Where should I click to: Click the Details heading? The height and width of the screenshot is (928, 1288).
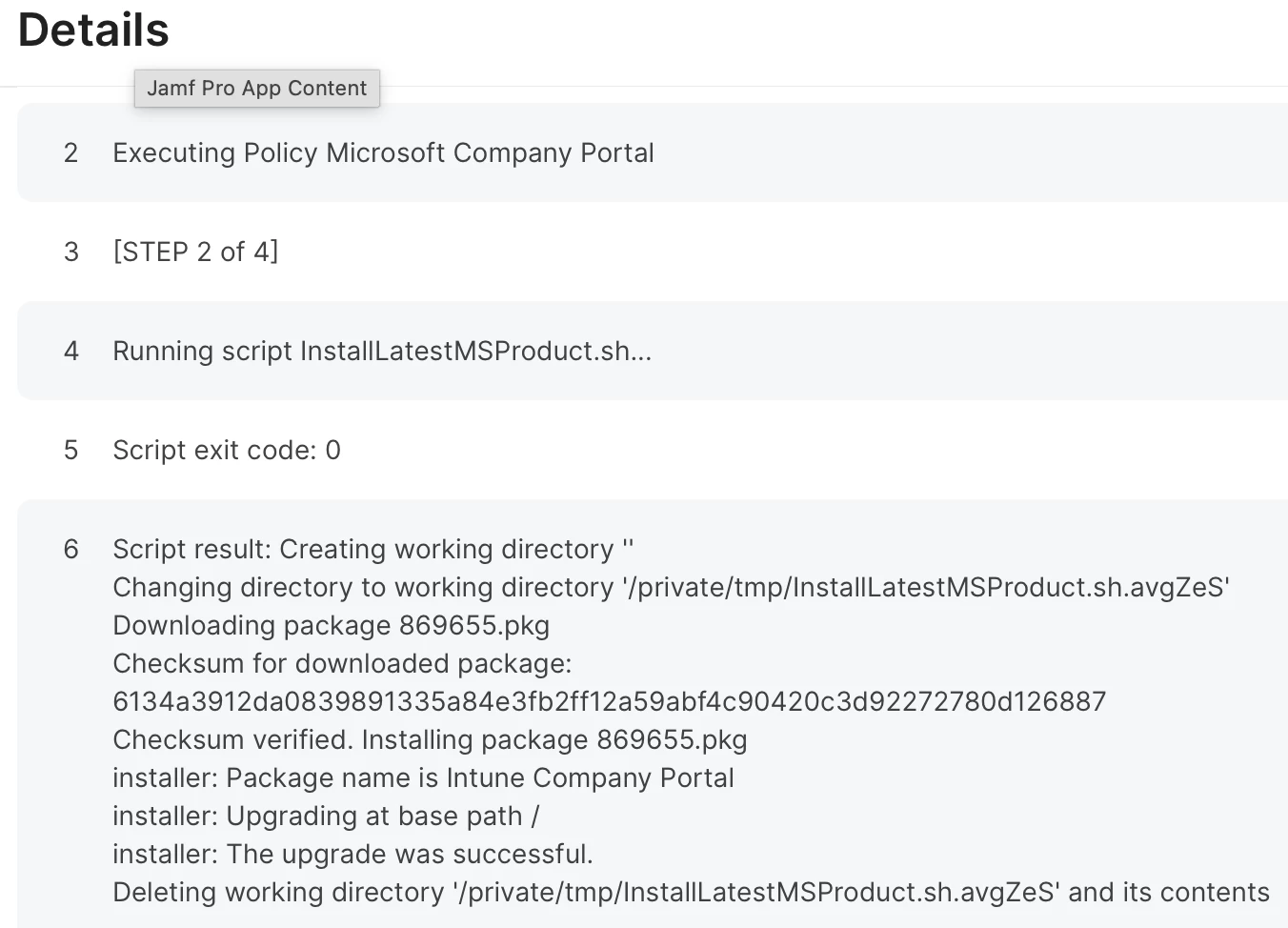[93, 30]
